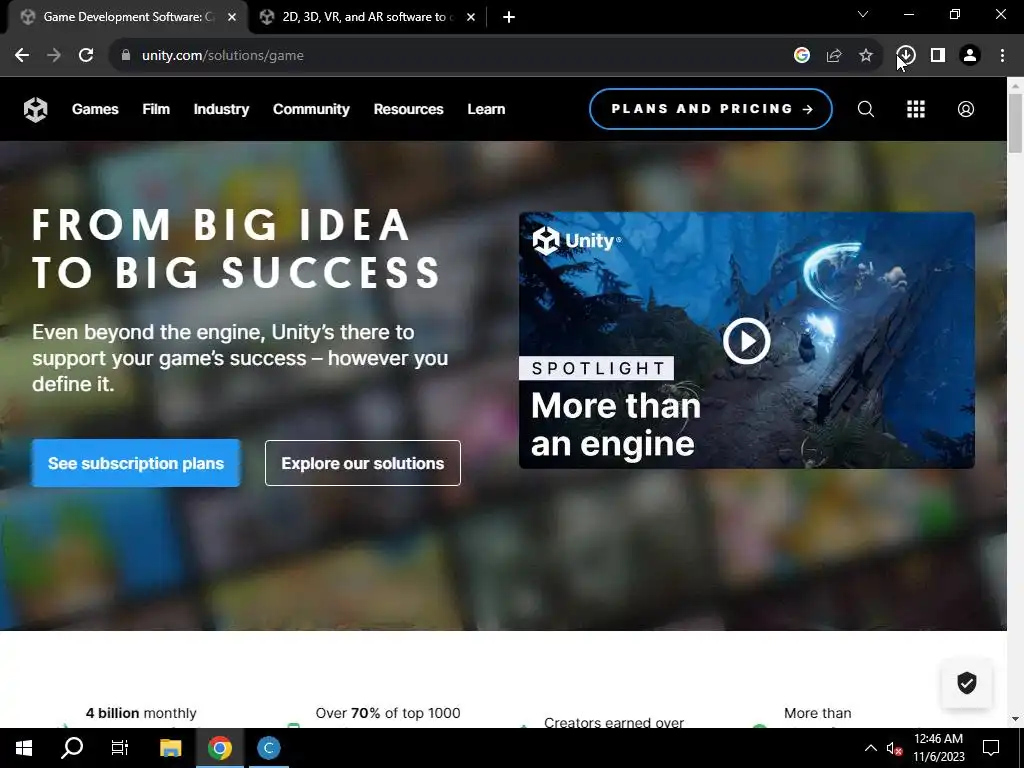Click the 'Over 70% of top 1000' text
Viewport: 1024px width, 768px height.
click(x=388, y=713)
